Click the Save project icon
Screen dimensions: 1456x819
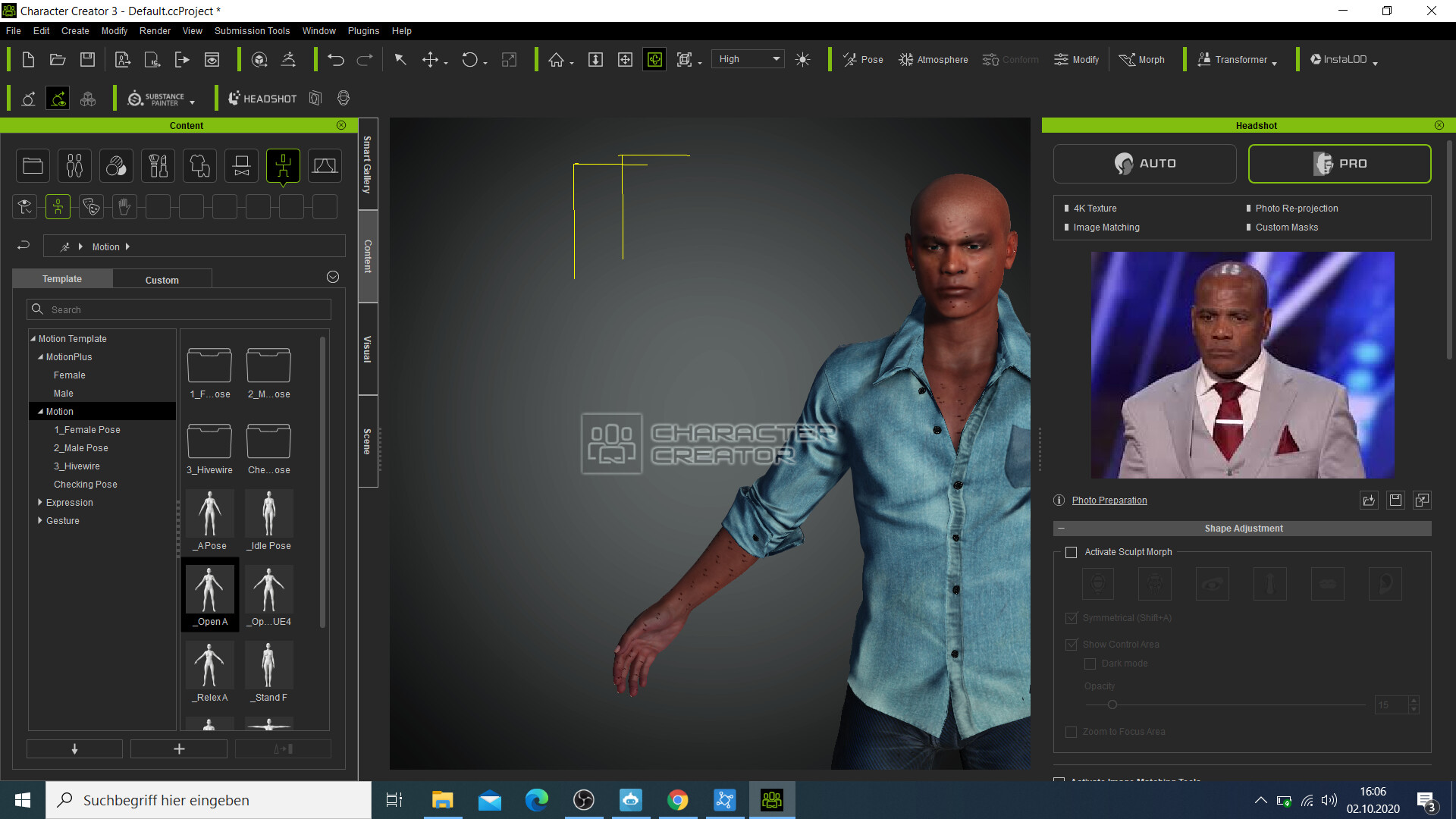coord(87,60)
